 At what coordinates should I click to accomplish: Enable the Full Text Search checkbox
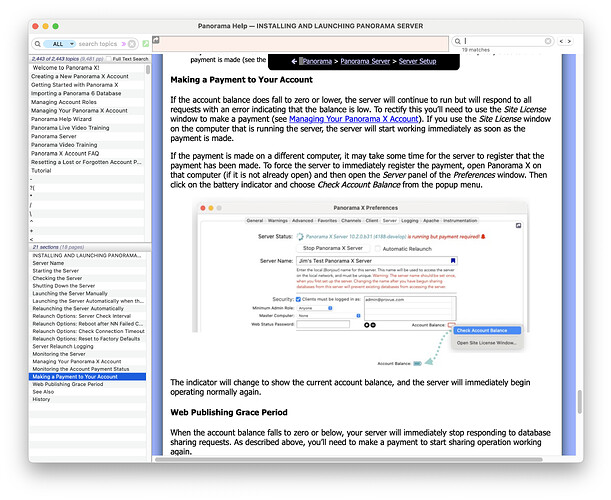pyautogui.click(x=109, y=59)
